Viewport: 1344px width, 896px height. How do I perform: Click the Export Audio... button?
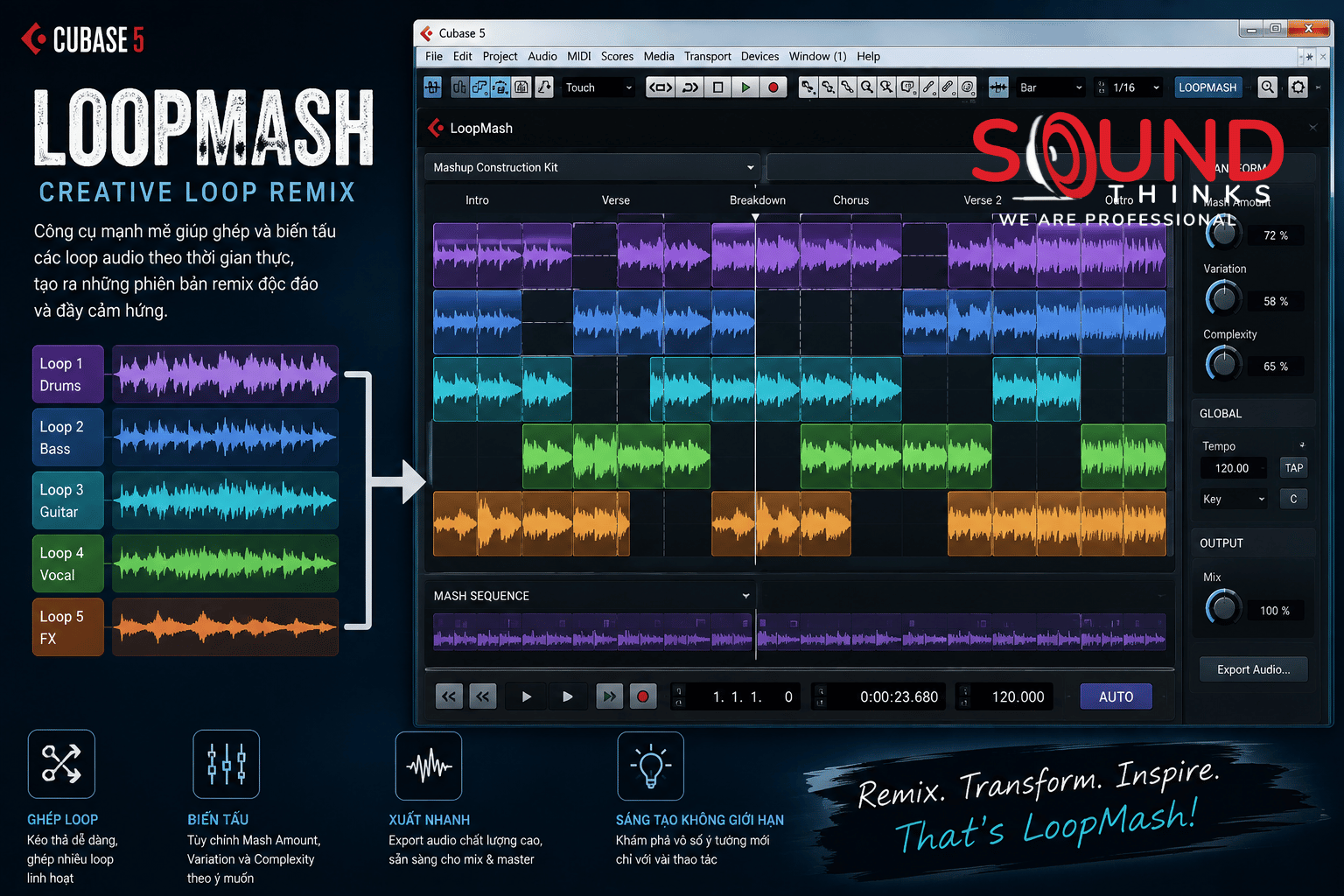pyautogui.click(x=1253, y=669)
